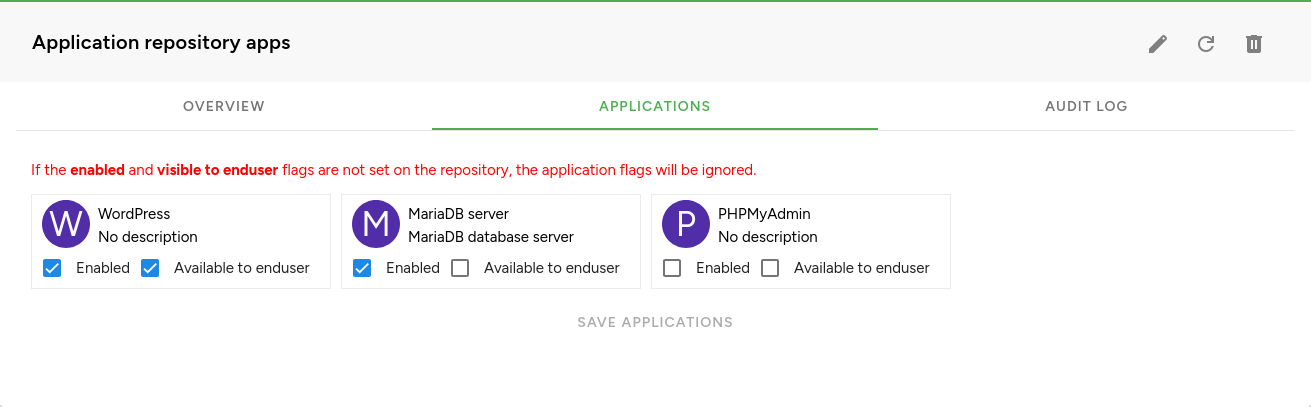1311x407 pixels.
Task: Select the Applications tab
Action: [x=655, y=106]
